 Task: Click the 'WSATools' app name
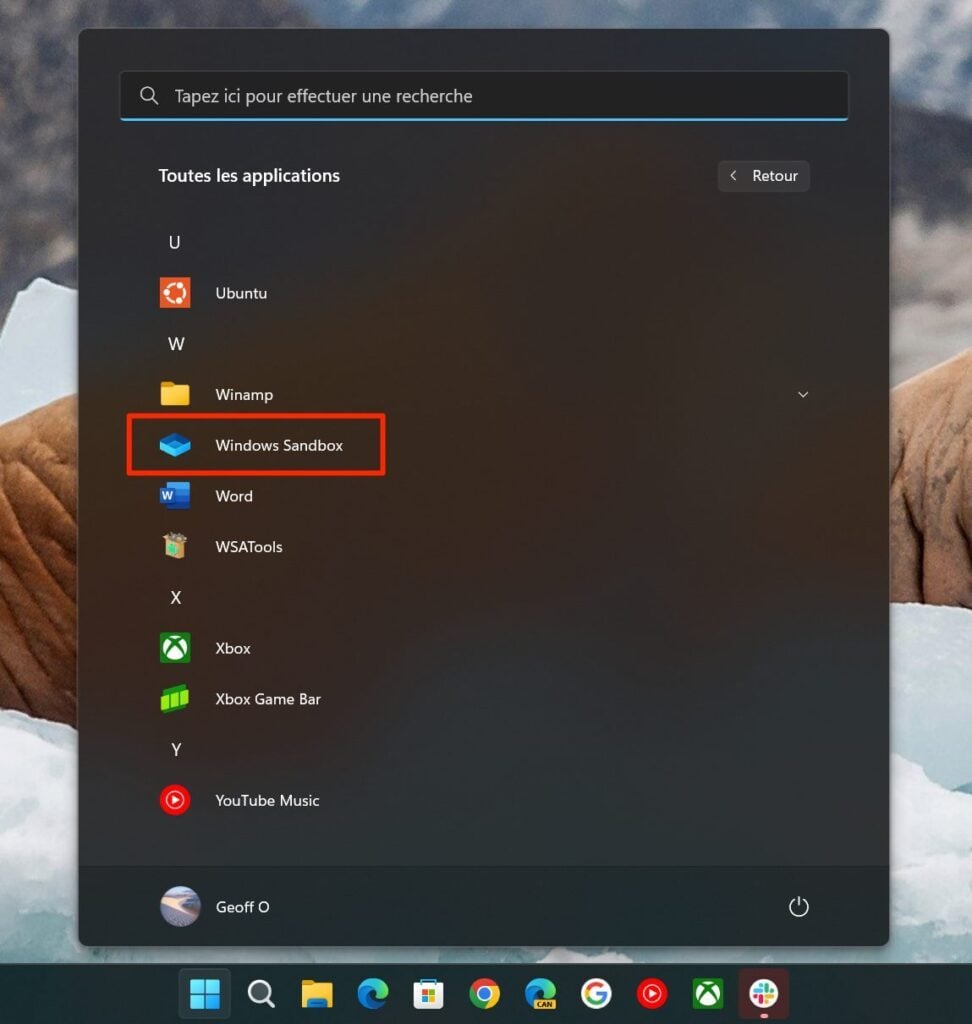(249, 547)
